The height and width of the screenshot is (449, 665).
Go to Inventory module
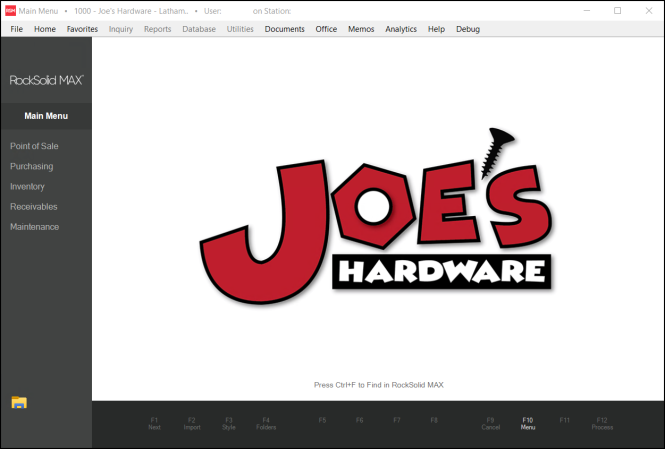[x=27, y=187]
